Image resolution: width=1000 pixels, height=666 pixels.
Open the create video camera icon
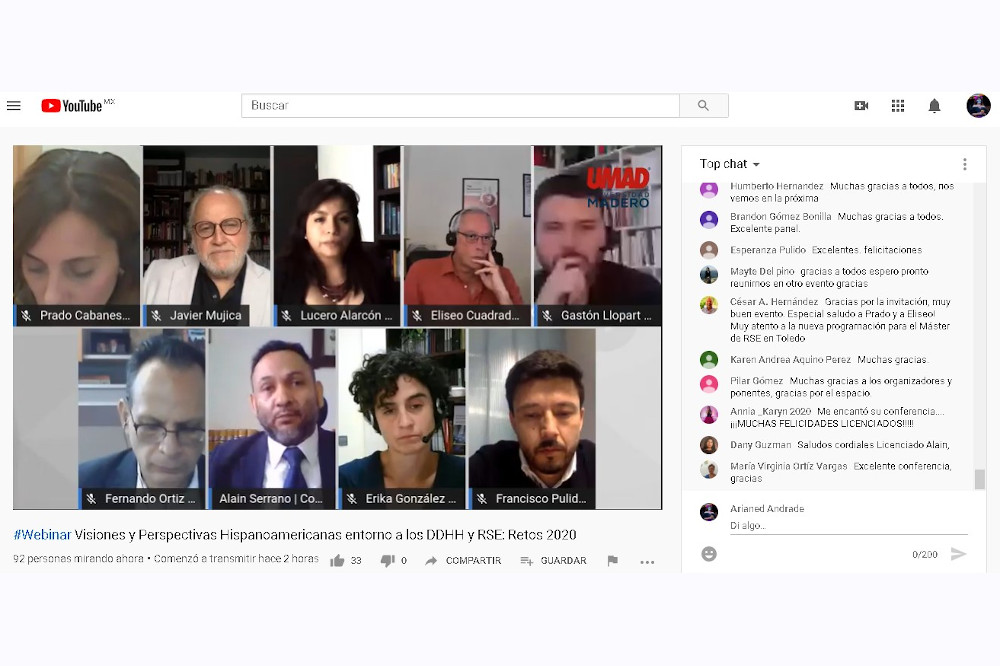click(x=861, y=106)
